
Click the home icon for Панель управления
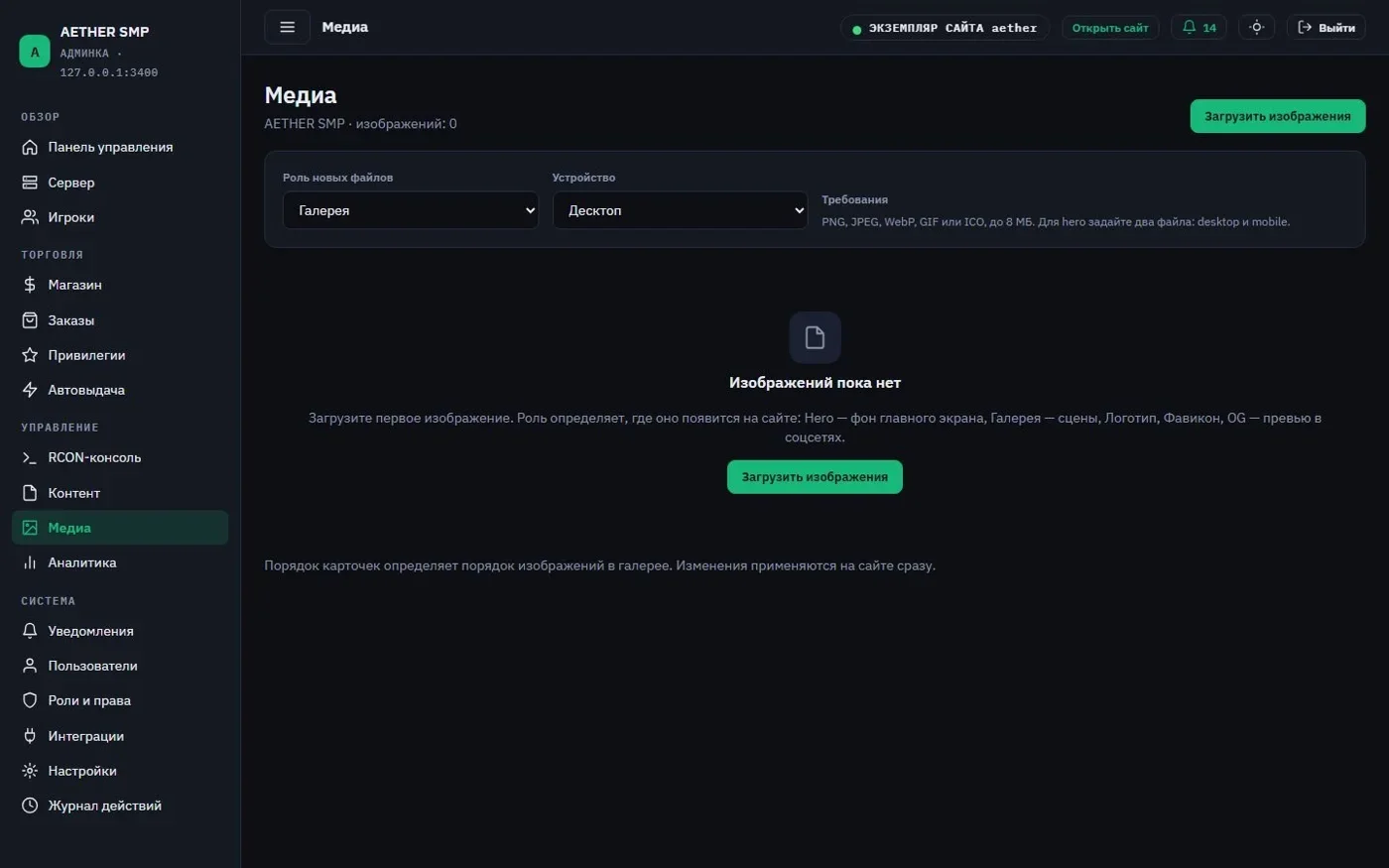point(30,147)
